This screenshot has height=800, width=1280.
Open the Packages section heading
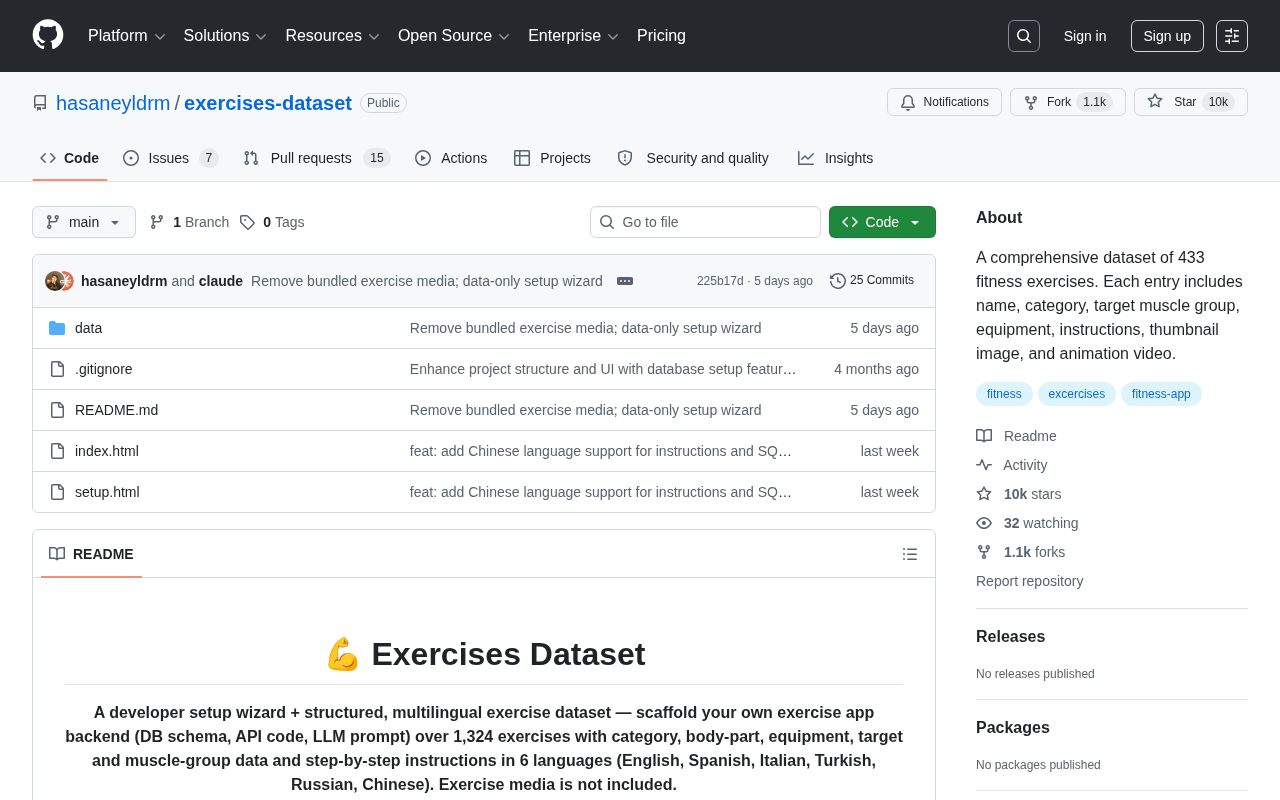click(1013, 728)
